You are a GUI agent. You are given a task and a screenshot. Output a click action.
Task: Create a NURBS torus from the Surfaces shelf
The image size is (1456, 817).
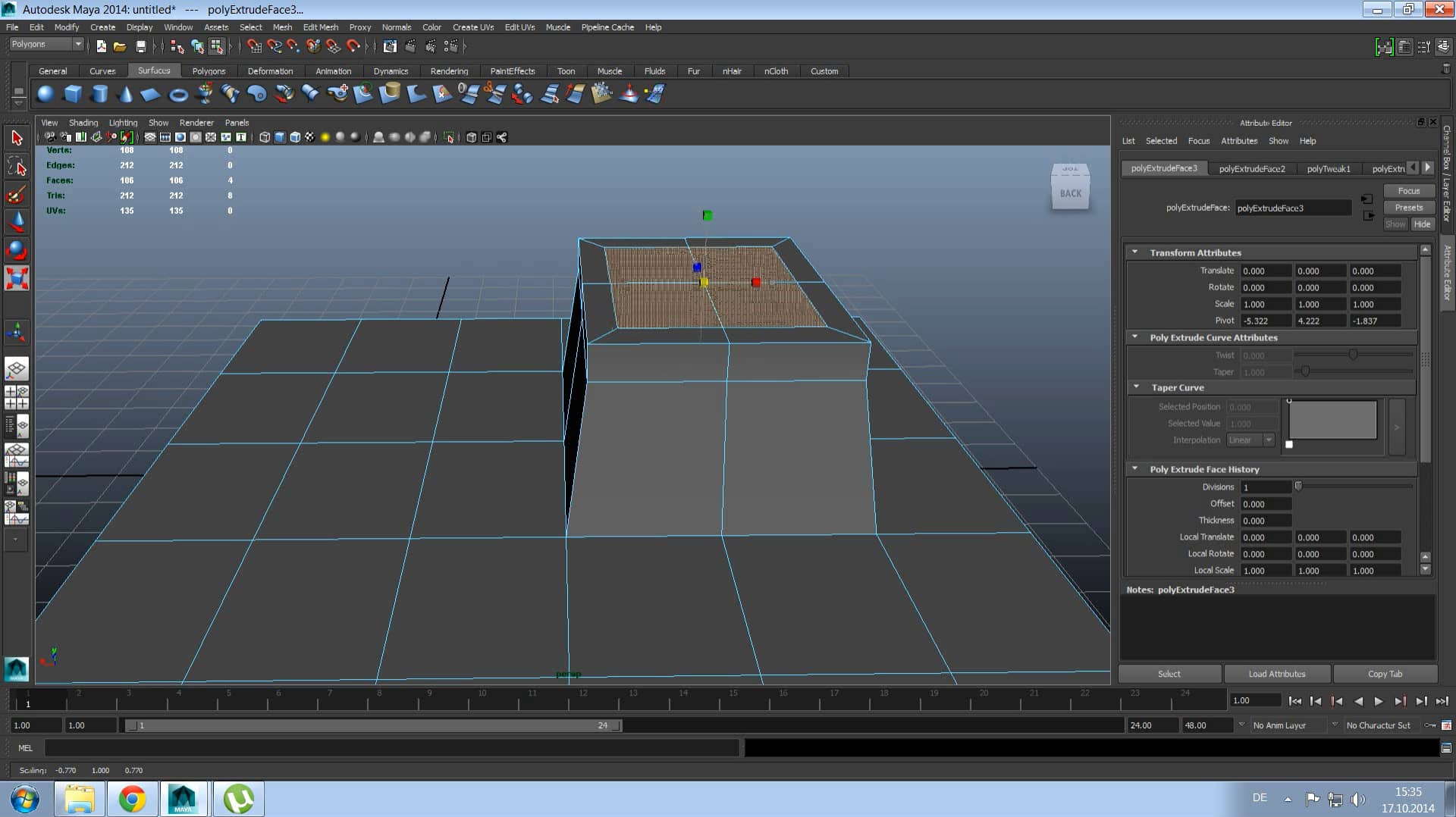tap(179, 93)
